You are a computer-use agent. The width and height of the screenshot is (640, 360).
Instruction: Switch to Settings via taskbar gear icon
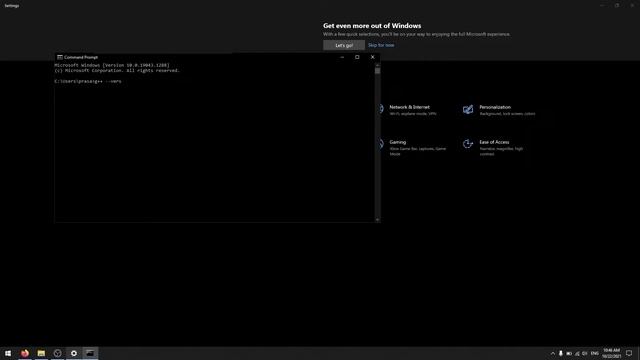(x=74, y=353)
